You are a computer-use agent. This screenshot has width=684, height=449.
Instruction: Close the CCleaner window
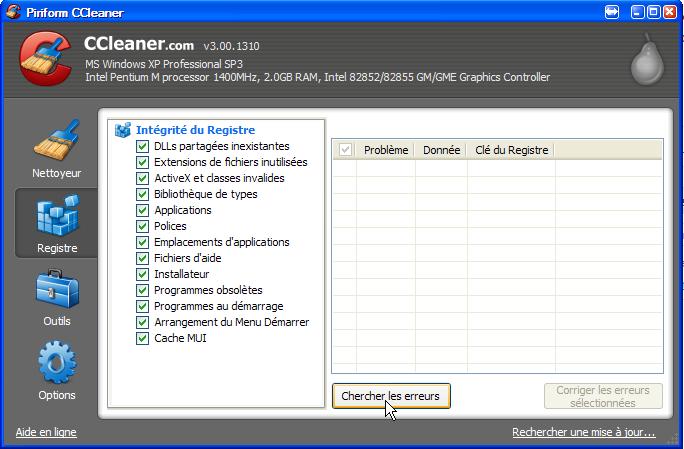point(670,12)
